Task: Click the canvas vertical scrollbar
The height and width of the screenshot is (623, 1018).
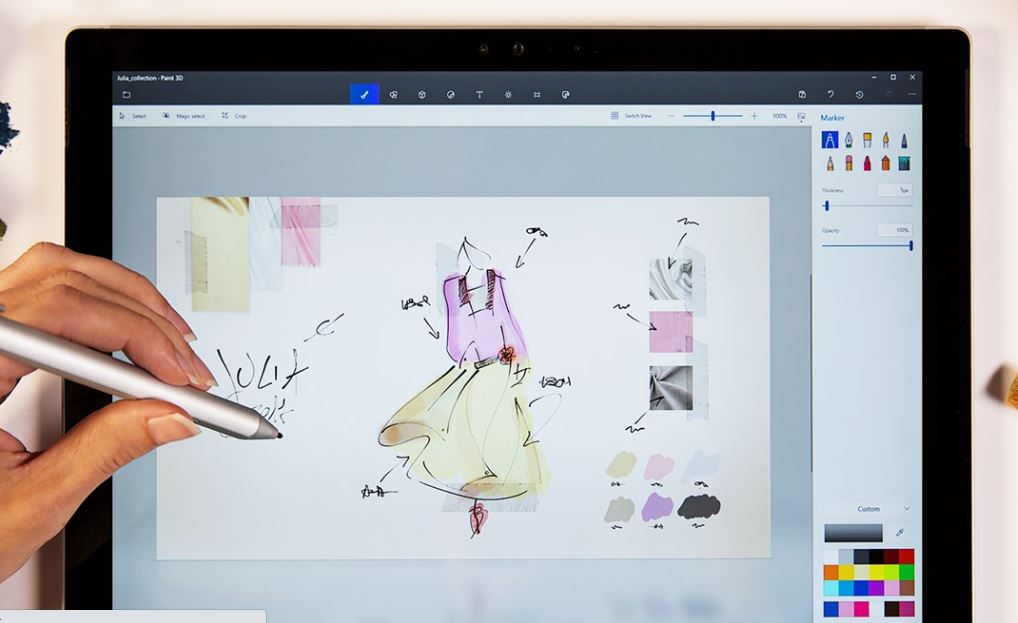Action: (810, 373)
